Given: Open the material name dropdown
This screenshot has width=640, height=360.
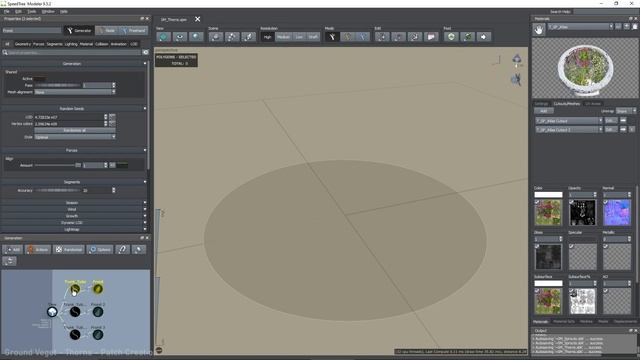Looking at the screenshot, I should pos(580,27).
